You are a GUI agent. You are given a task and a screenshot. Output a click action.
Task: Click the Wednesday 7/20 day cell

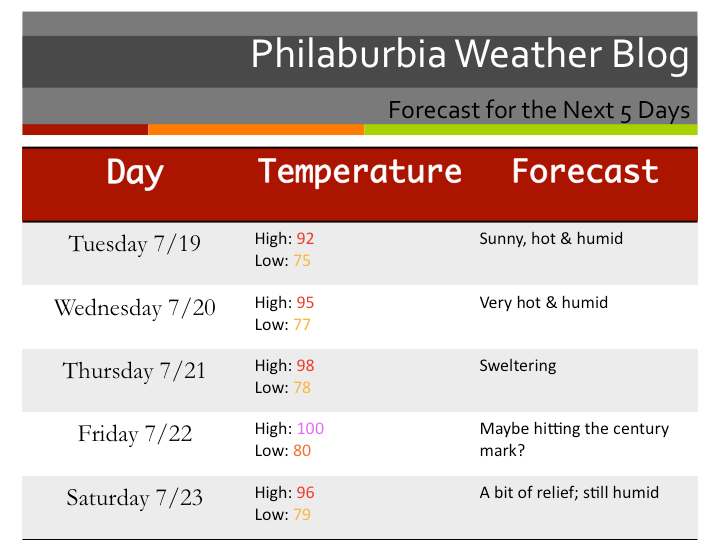point(135,307)
